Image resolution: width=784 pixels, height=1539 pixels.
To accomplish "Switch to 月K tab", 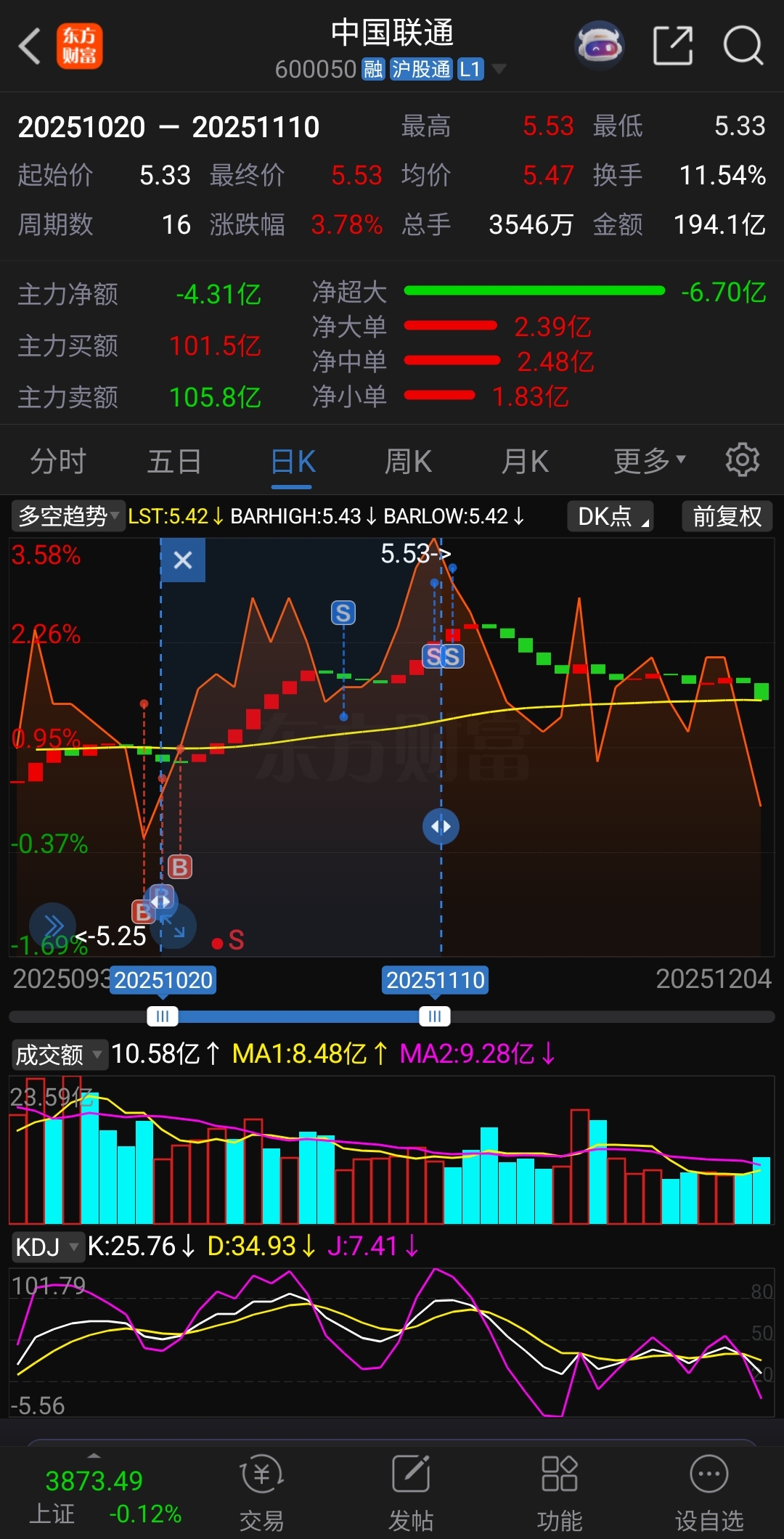I will point(525,460).
